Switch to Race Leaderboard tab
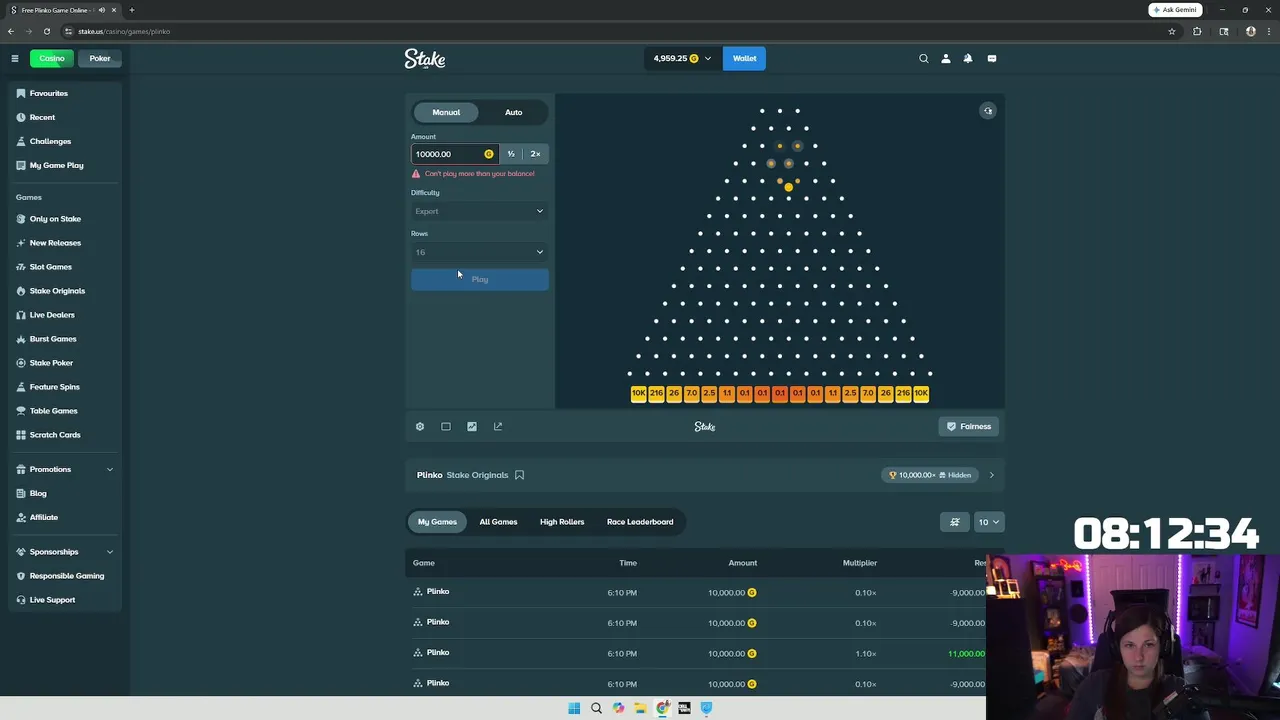 640,522
